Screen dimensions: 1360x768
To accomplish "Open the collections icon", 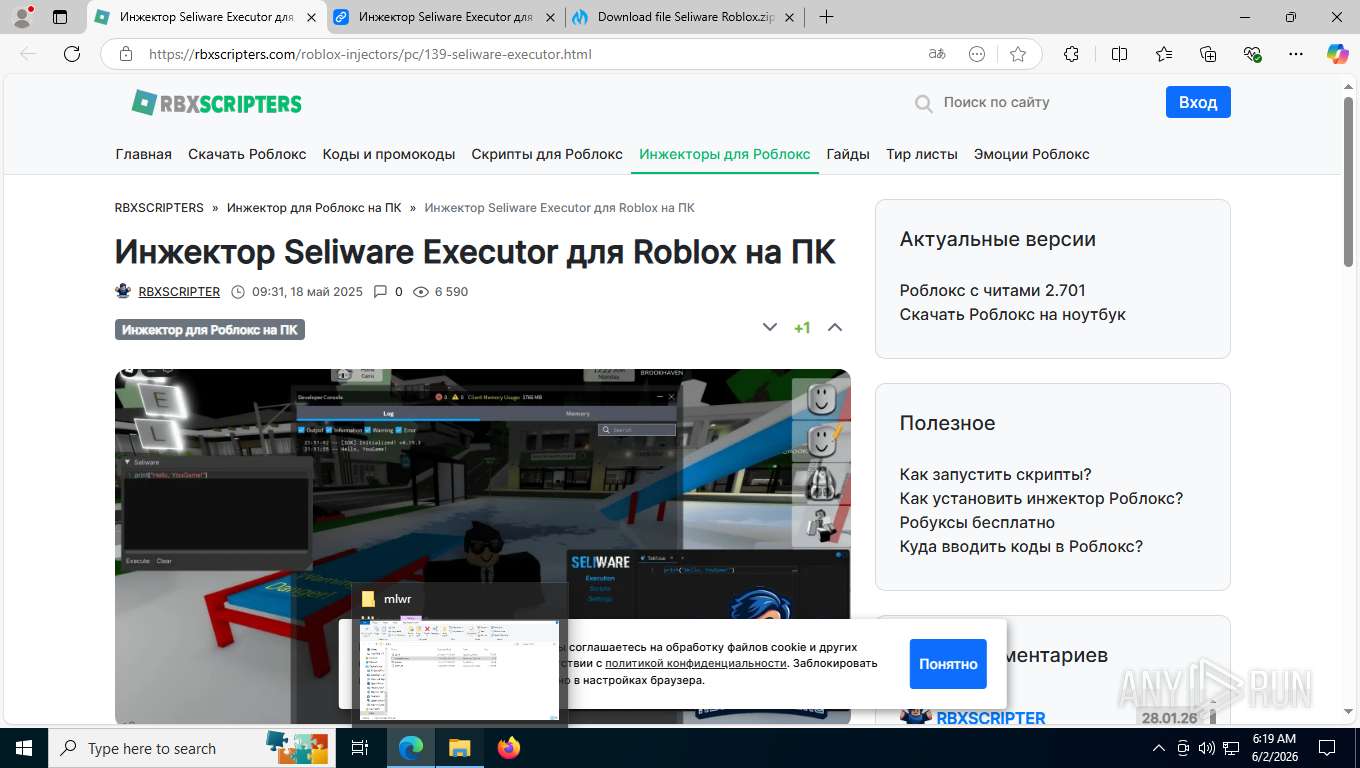I will click(1208, 54).
